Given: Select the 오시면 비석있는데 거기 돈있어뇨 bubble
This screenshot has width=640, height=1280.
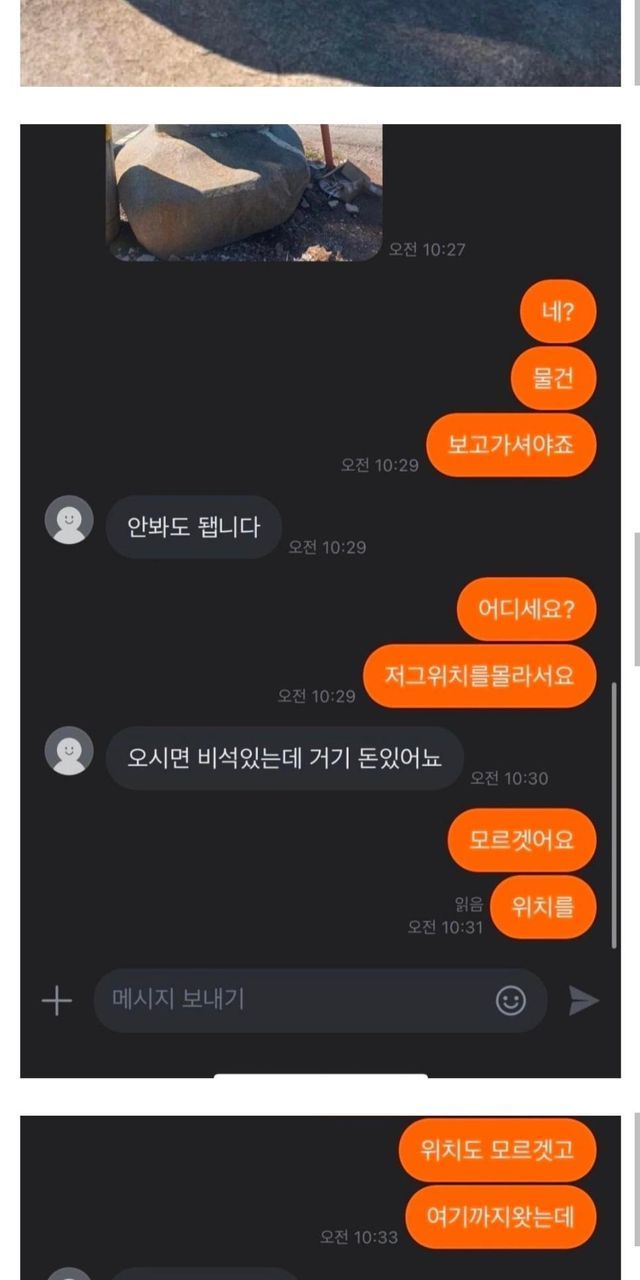Looking at the screenshot, I should click(x=285, y=758).
